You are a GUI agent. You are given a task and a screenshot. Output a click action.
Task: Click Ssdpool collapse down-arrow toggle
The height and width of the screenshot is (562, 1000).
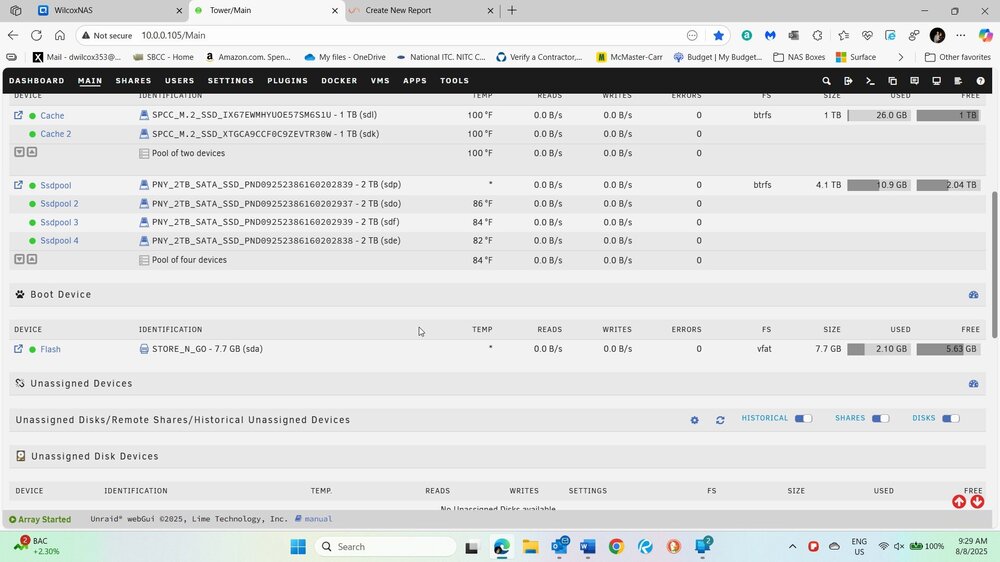pyautogui.click(x=19, y=260)
